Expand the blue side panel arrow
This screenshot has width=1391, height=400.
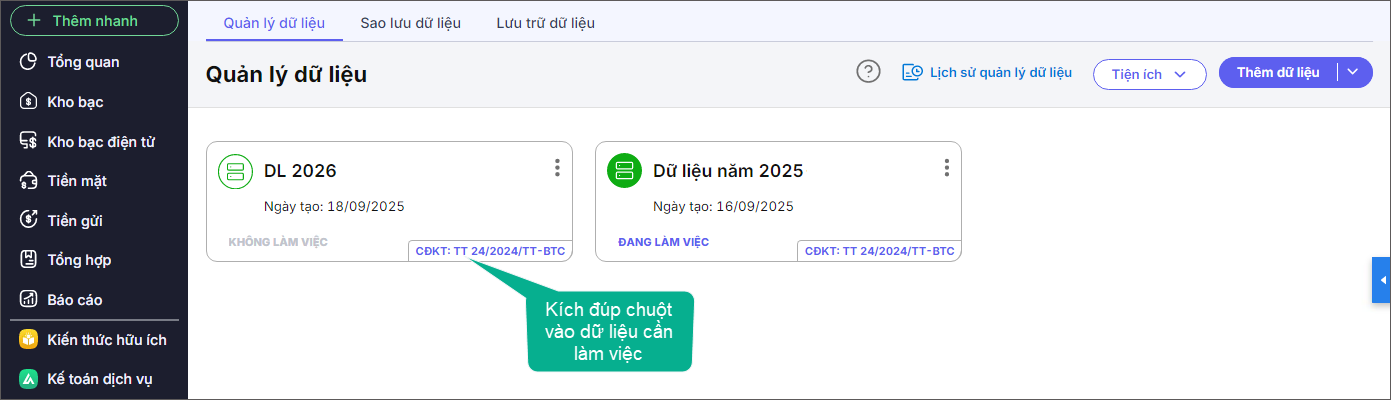click(x=1381, y=279)
